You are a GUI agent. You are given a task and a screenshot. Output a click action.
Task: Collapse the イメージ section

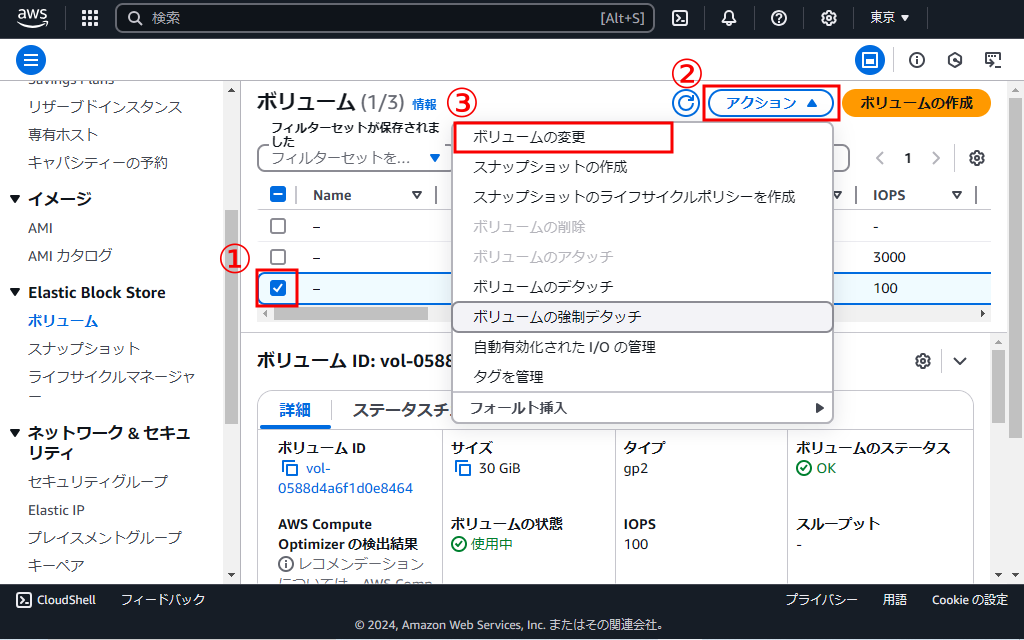pyautogui.click(x=15, y=199)
